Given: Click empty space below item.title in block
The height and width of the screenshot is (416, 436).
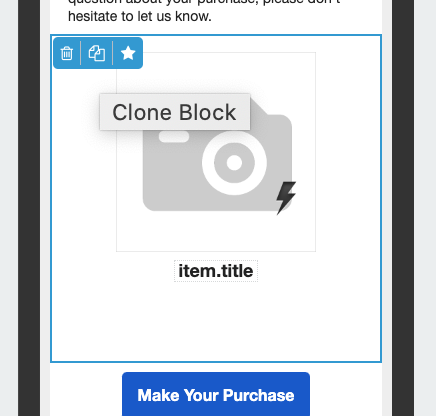Looking at the screenshot, I should (216, 320).
